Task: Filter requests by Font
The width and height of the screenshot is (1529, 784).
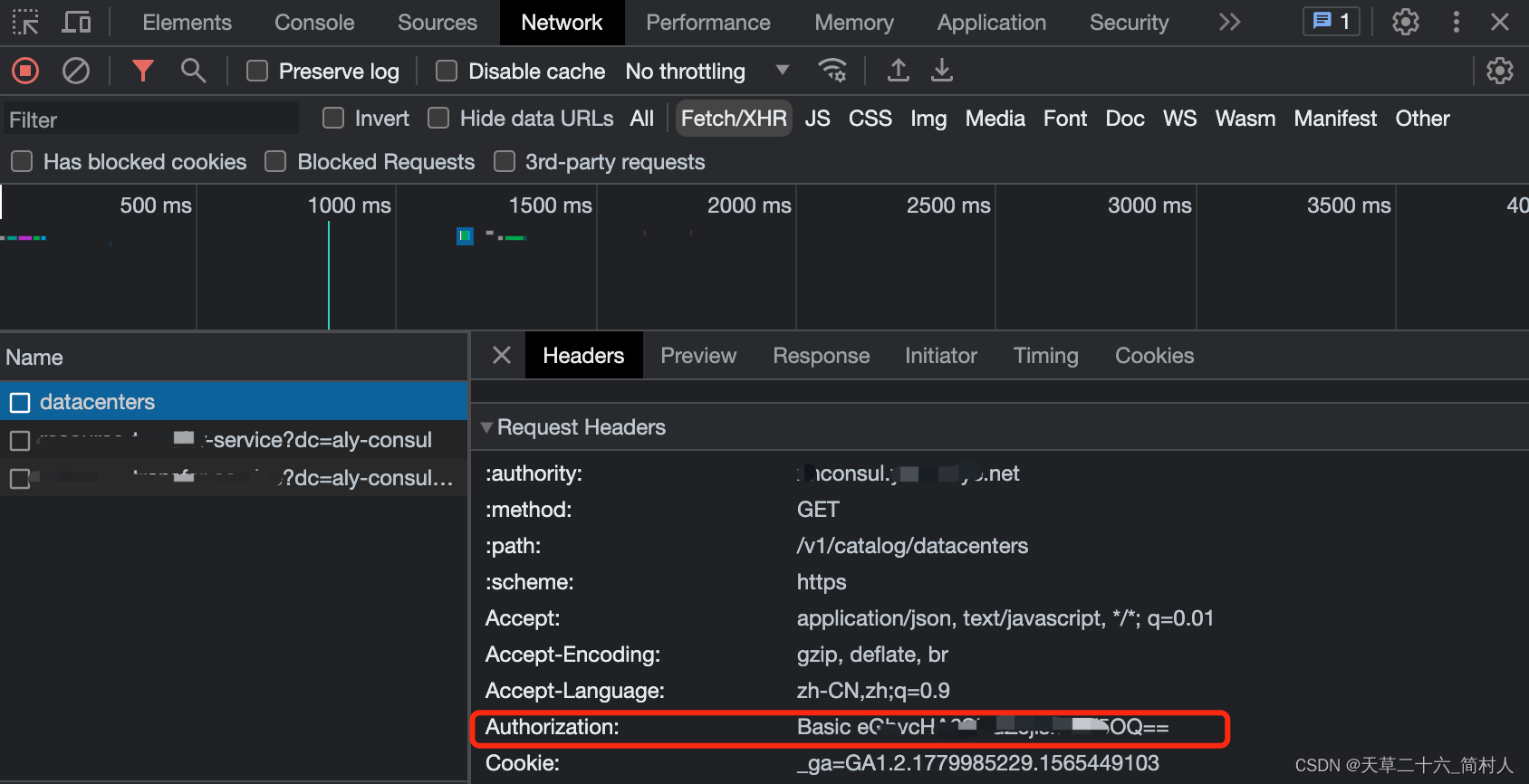Action: click(1065, 118)
